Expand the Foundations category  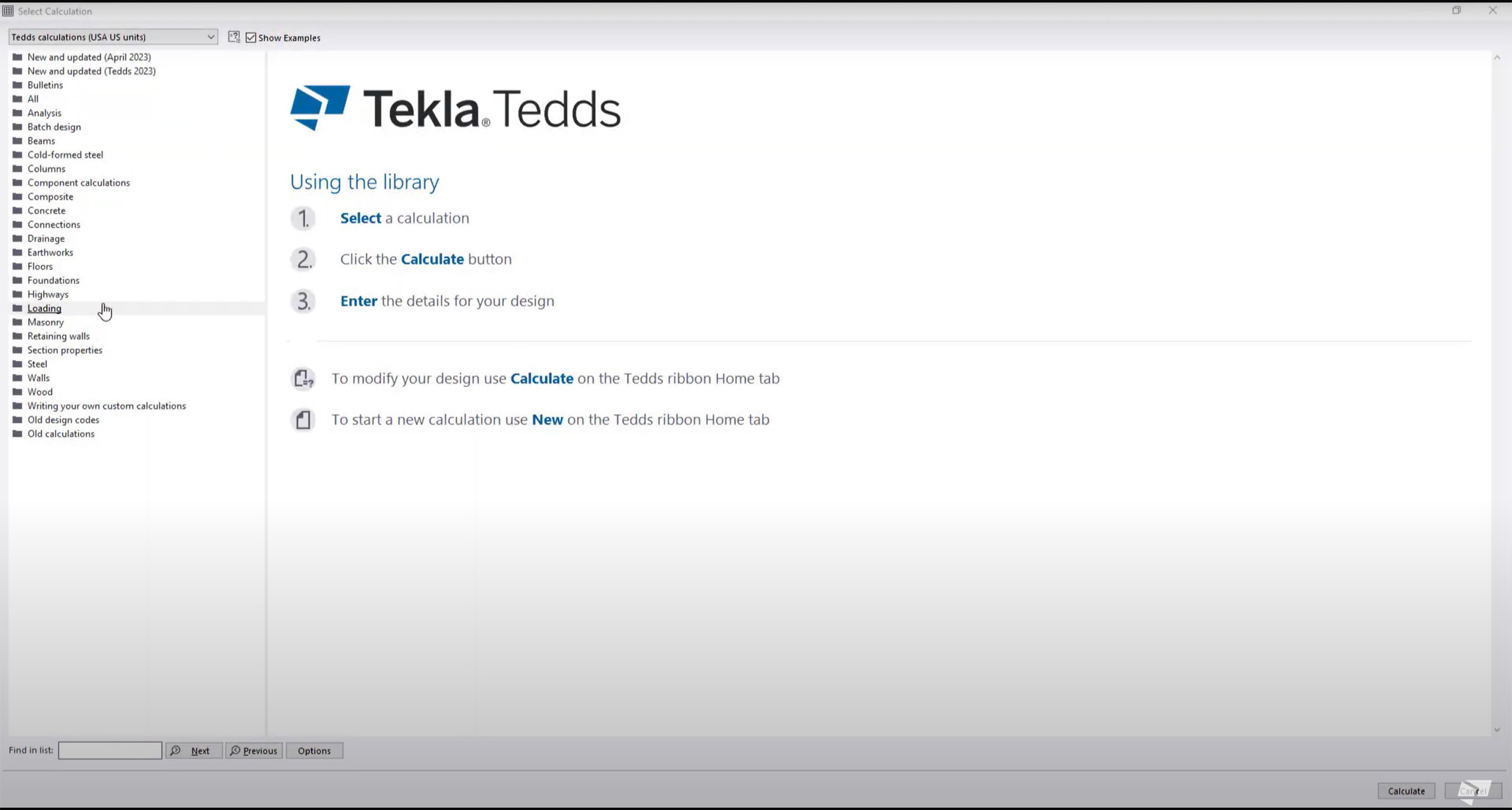point(53,280)
